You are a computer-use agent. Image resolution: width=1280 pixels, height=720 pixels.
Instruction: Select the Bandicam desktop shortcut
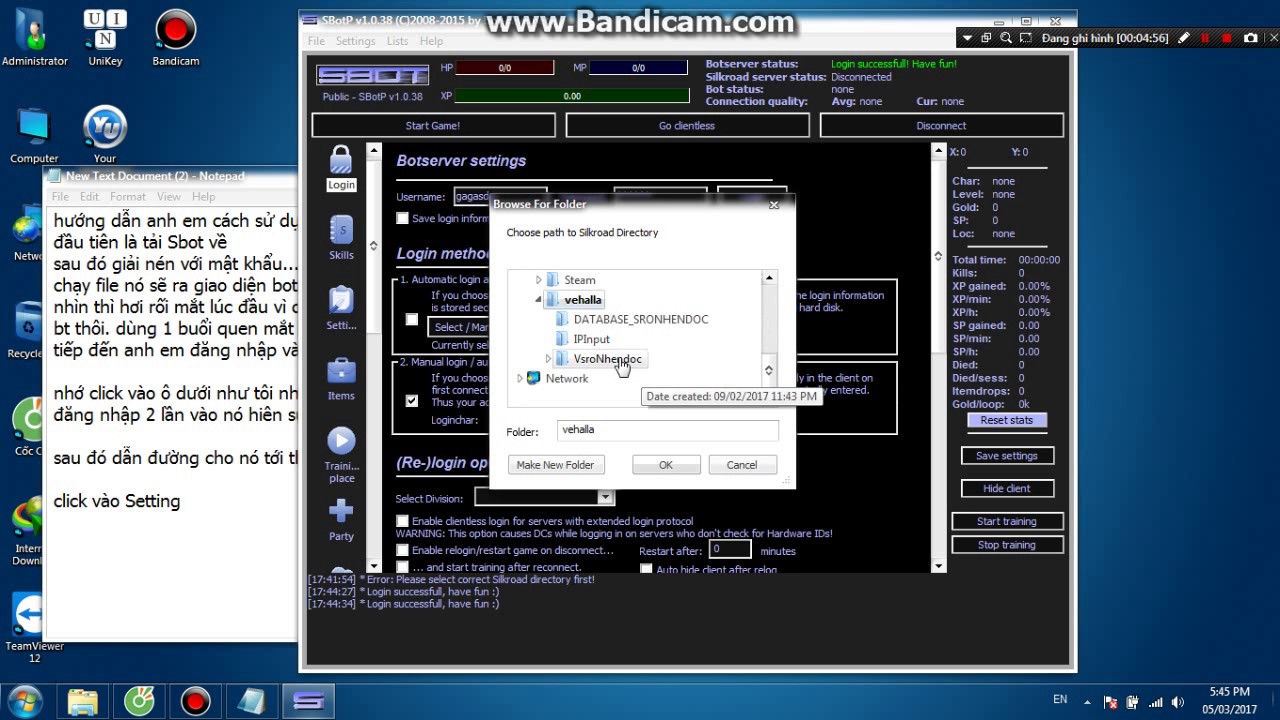tap(176, 38)
